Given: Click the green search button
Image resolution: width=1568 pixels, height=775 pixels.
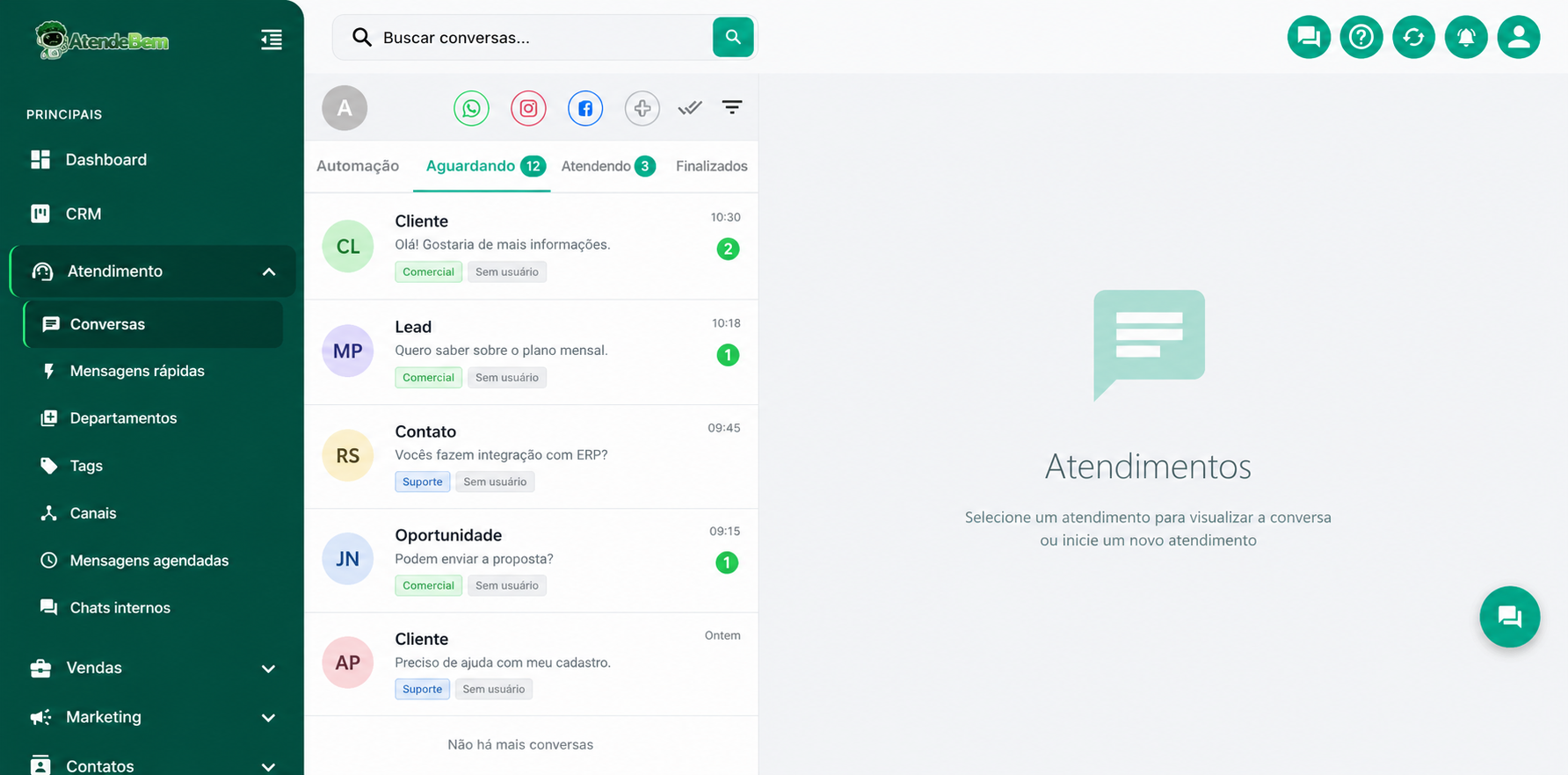Looking at the screenshot, I should click(733, 37).
